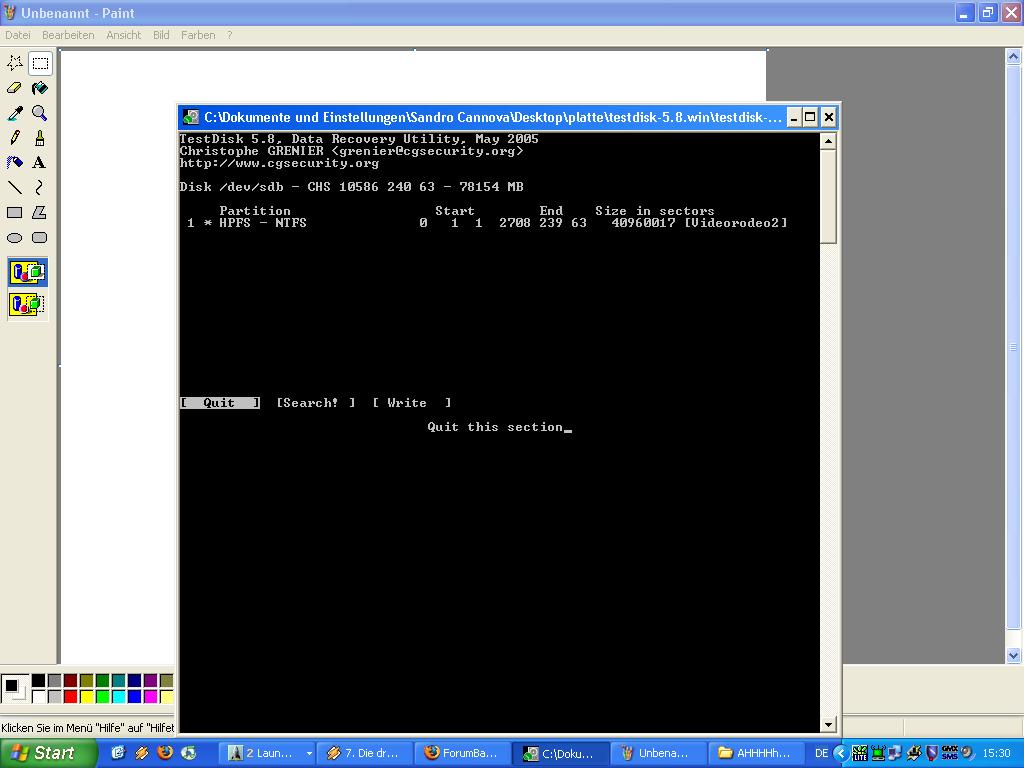Viewport: 1024px width, 768px height.
Task: Expand hidden system tray icons arrow
Action: click(840, 754)
